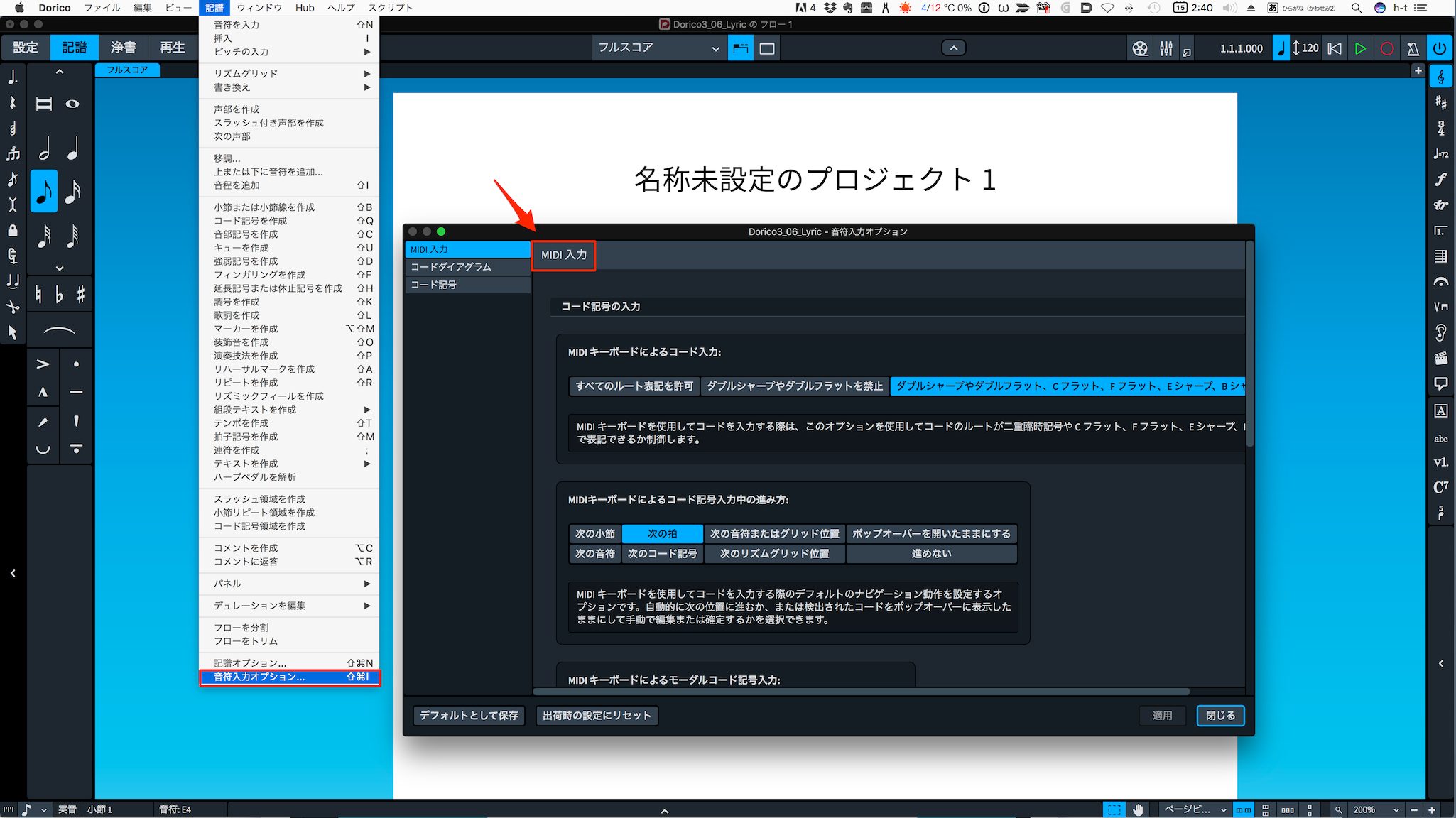Select すべてのルート表記を許可 option
The width and height of the screenshot is (1456, 818).
click(634, 386)
